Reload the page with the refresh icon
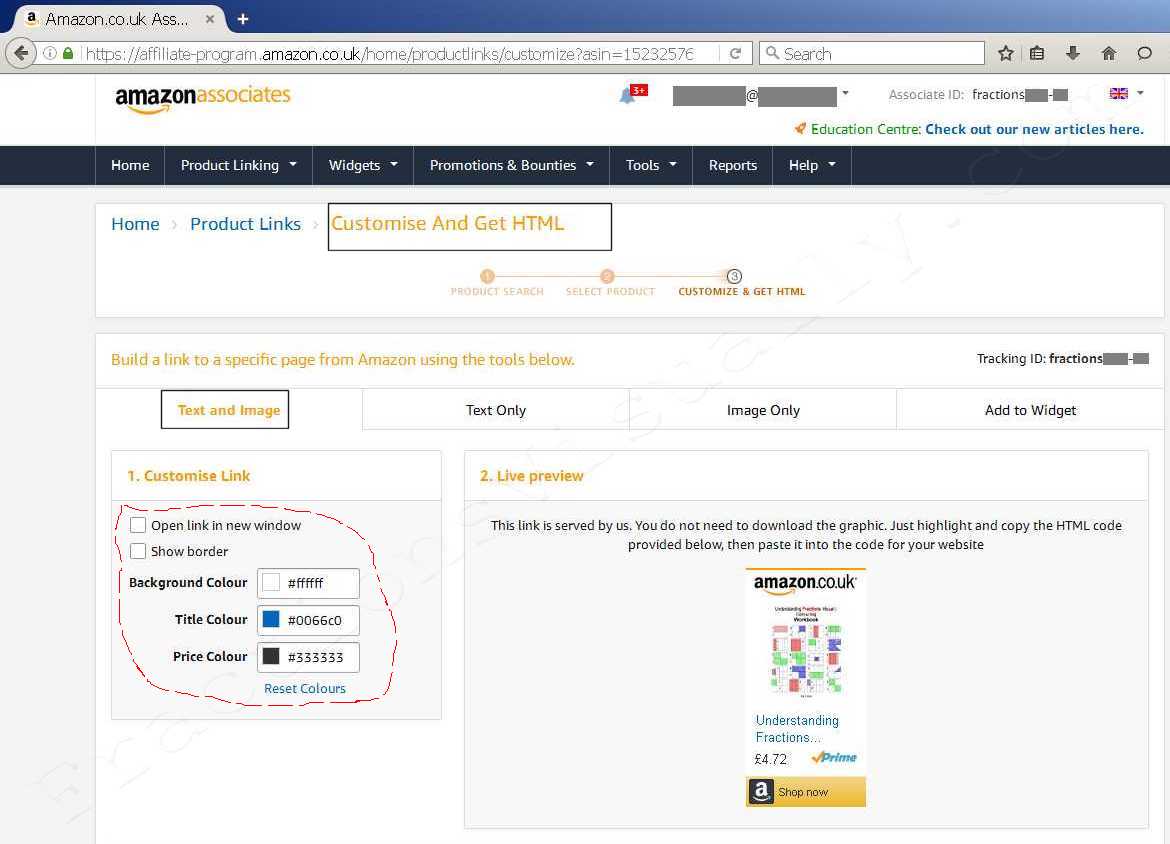 [x=736, y=54]
